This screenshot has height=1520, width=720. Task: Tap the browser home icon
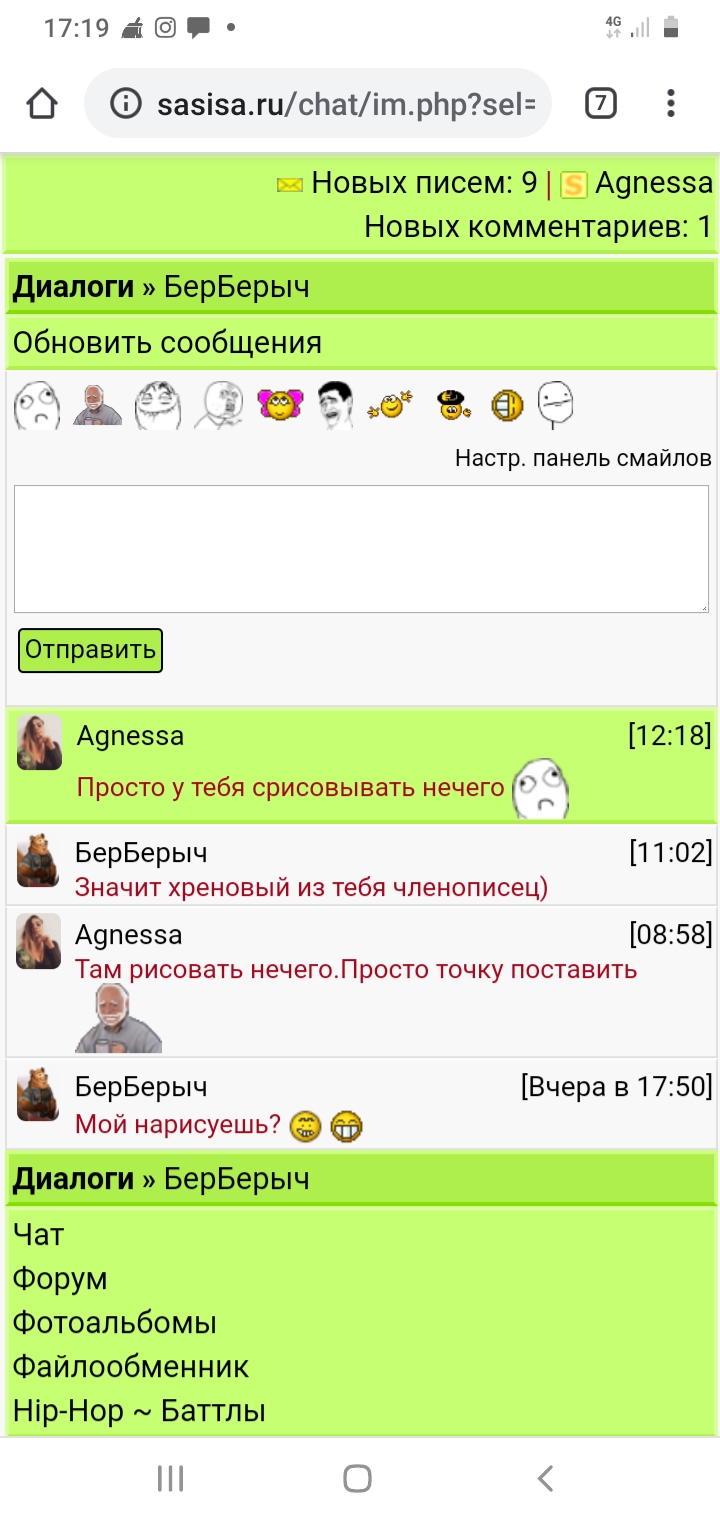coord(41,103)
